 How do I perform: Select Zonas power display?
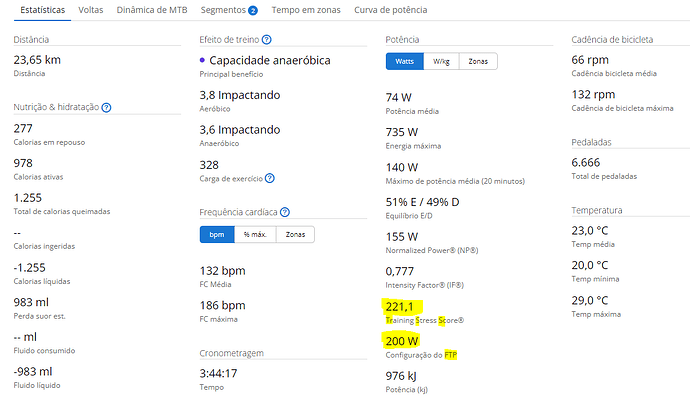point(478,61)
